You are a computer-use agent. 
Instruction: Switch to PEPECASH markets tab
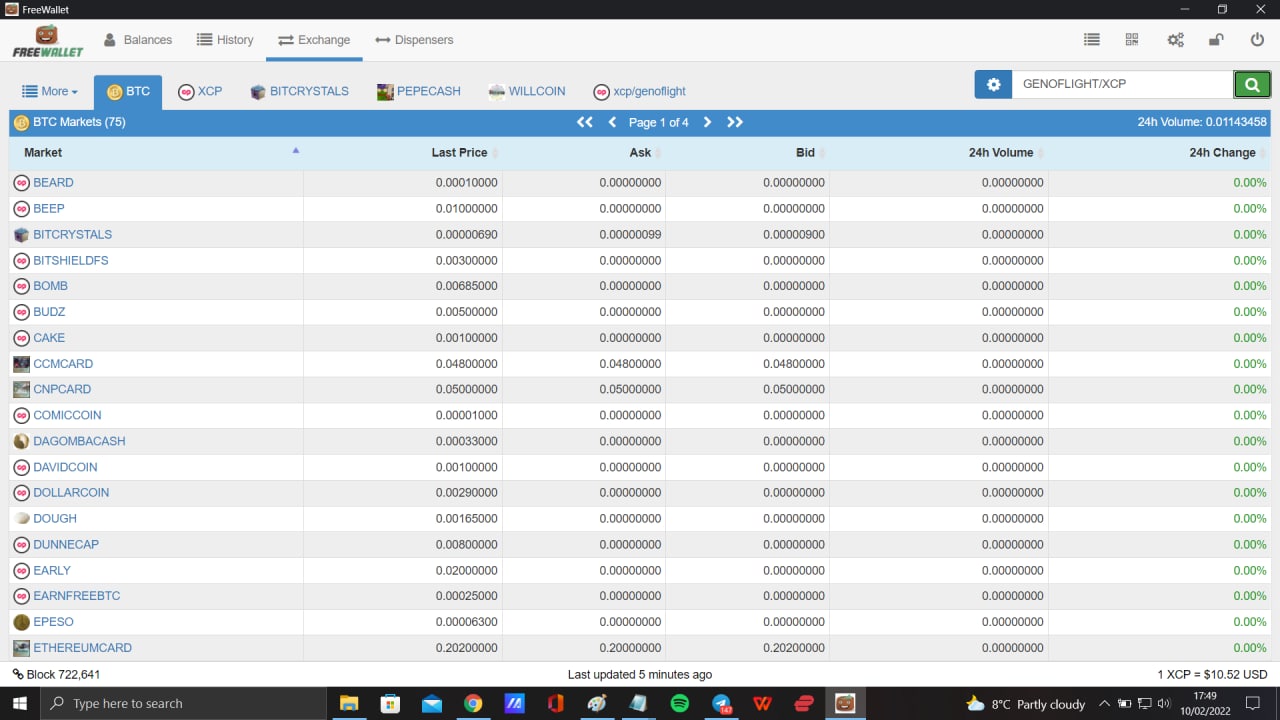(419, 92)
